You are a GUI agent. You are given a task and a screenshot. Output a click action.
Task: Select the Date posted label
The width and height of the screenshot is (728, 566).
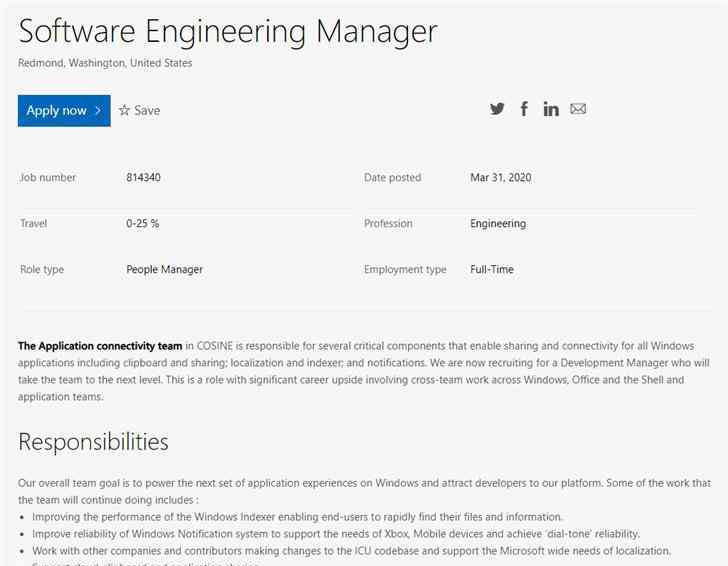click(392, 177)
